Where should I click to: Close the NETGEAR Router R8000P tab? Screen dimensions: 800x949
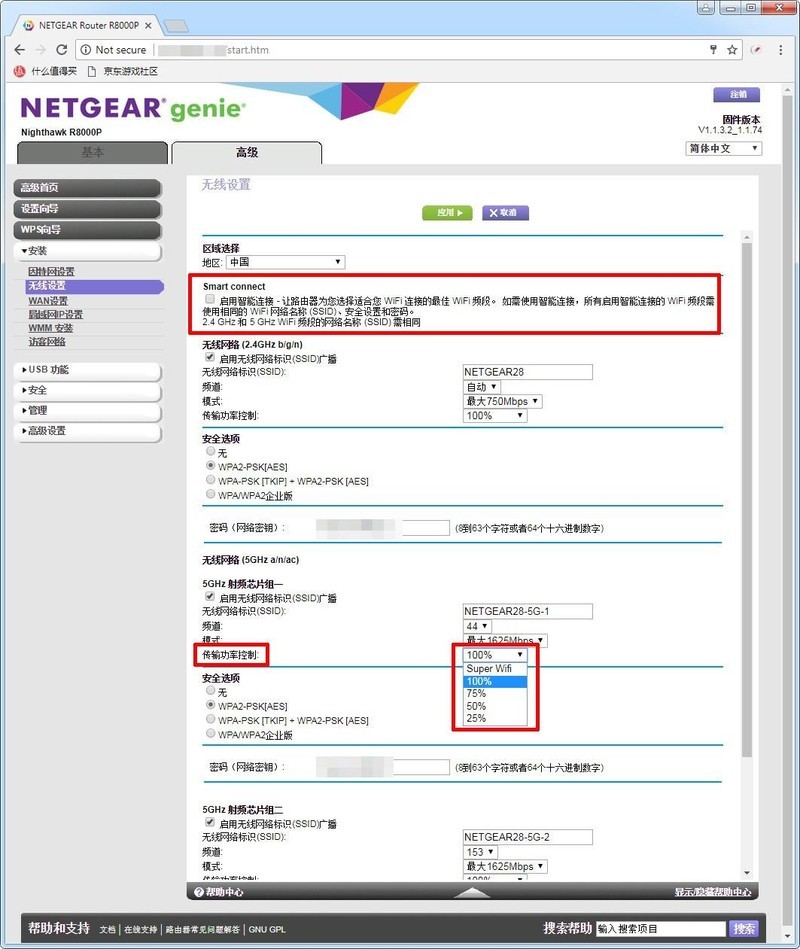tap(148, 25)
